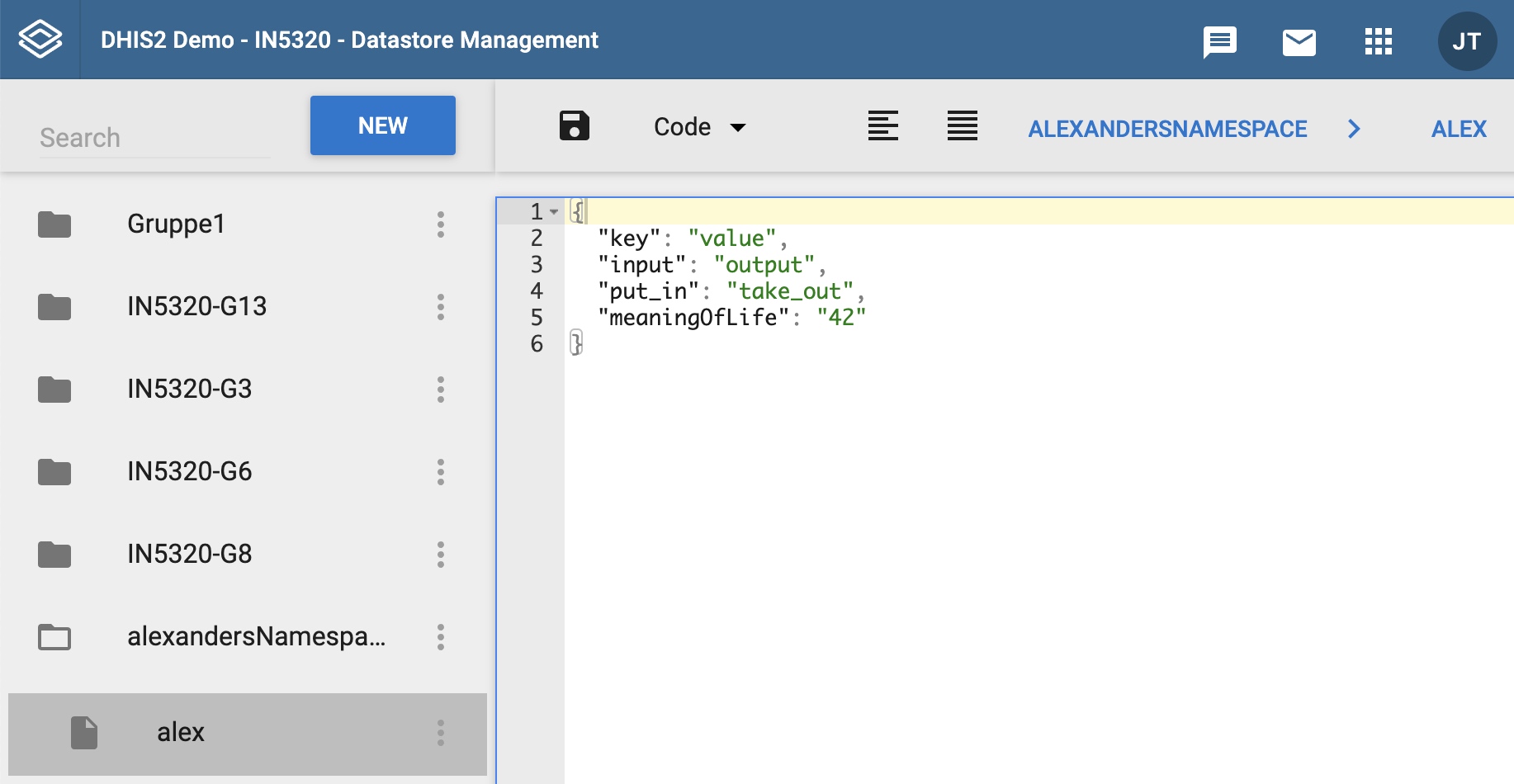Image resolution: width=1514 pixels, height=784 pixels.
Task: Open IN5320-G13 options menu (three dots)
Action: coord(441,307)
